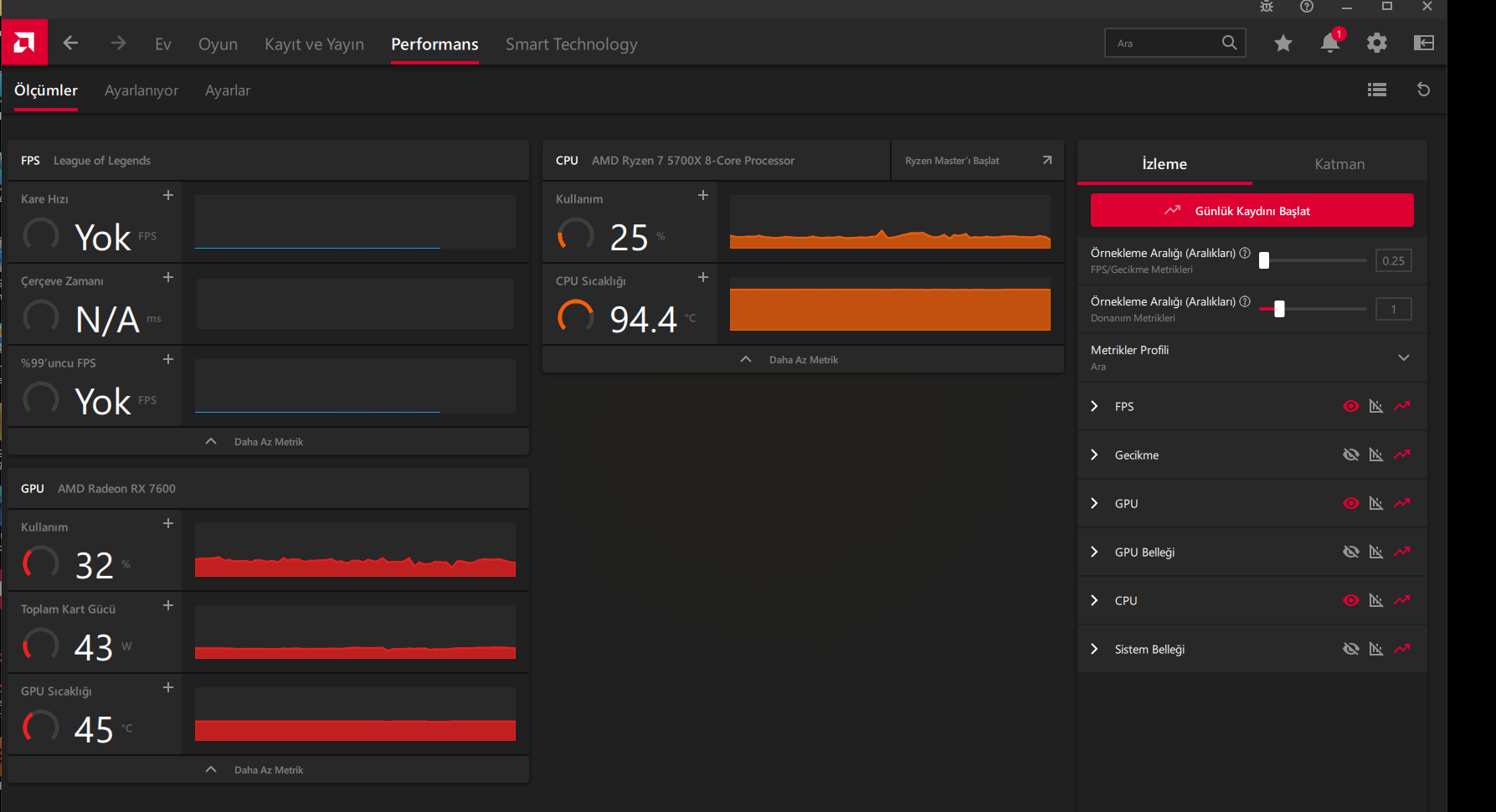The width and height of the screenshot is (1496, 812).
Task: Expand the Sistem Belleği metrics row
Action: pyautogui.click(x=1094, y=649)
